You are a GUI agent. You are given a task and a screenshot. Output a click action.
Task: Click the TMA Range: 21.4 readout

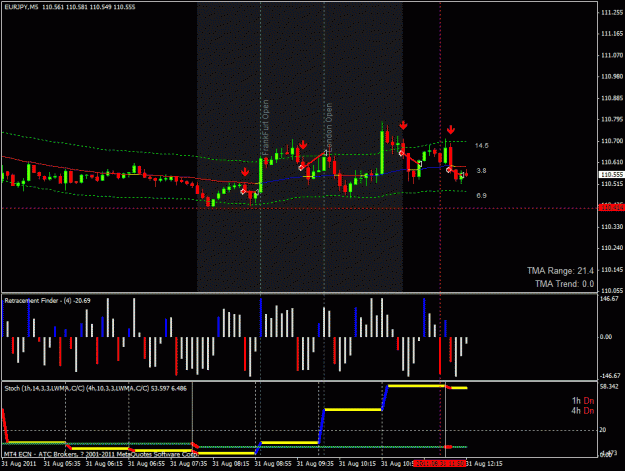click(x=560, y=271)
